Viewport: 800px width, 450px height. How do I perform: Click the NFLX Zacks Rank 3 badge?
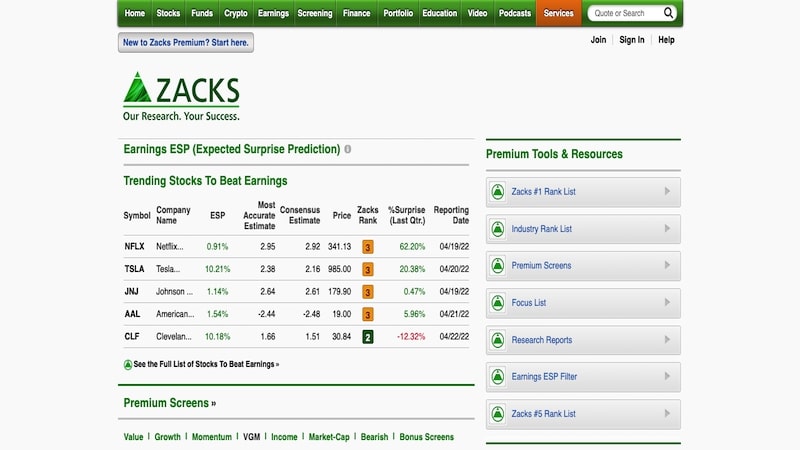point(367,247)
